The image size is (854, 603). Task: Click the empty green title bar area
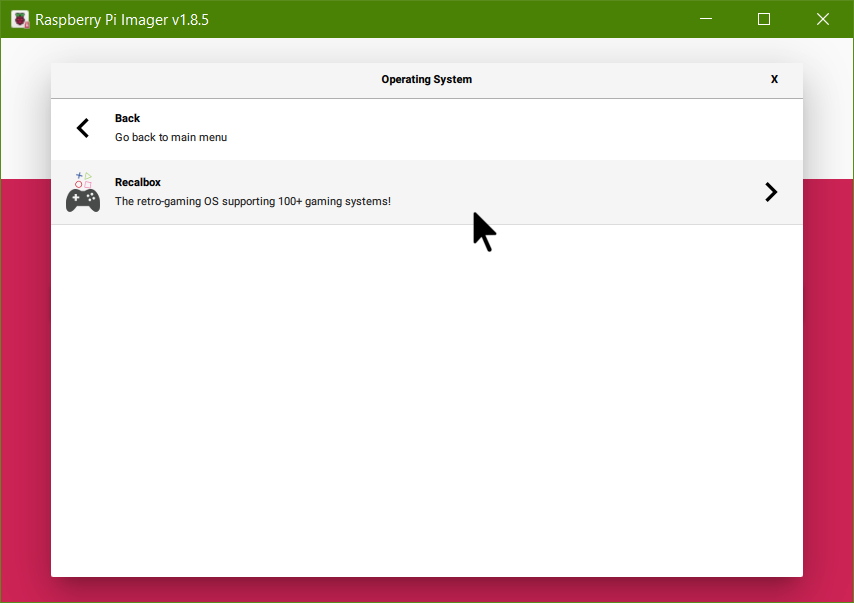[450, 19]
